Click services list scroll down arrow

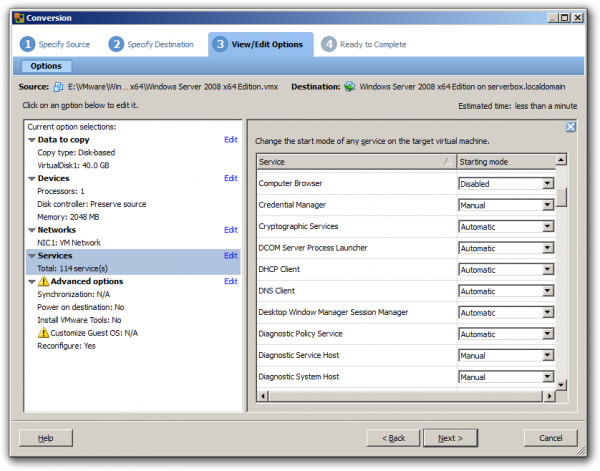[561, 385]
